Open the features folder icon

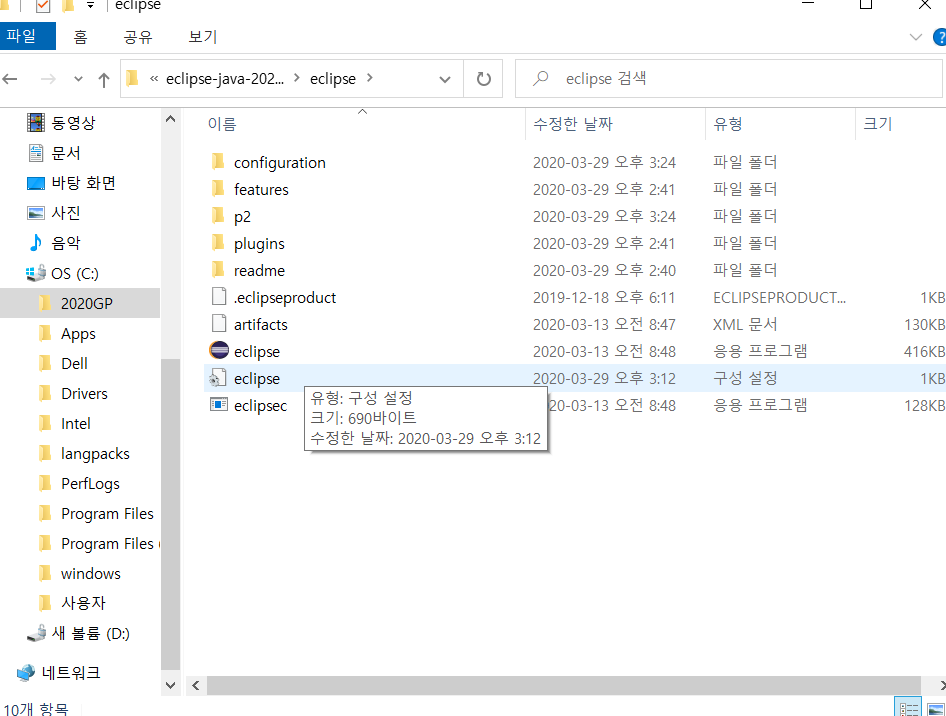pos(218,189)
